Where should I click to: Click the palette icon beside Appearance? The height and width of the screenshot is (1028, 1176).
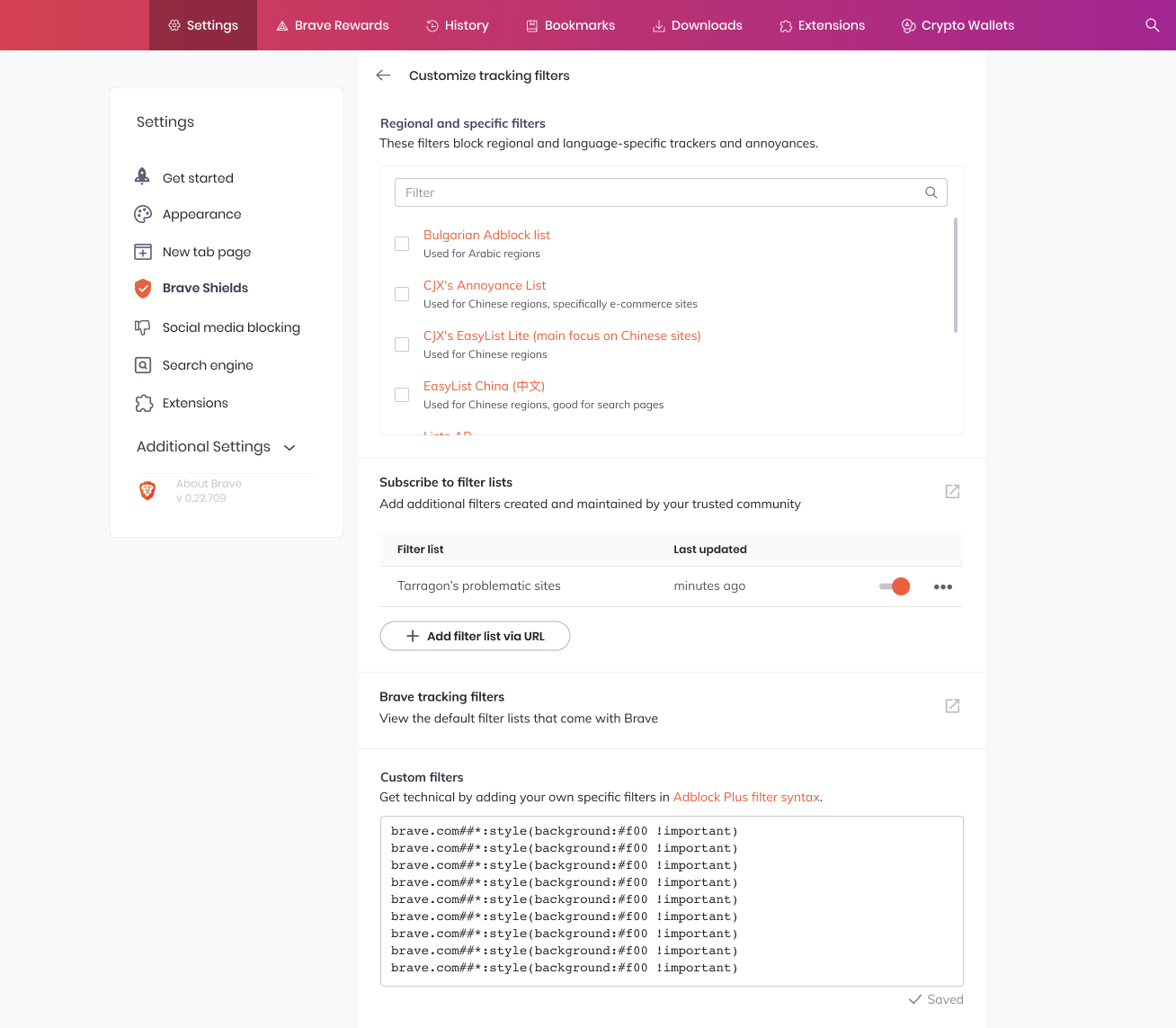143,214
